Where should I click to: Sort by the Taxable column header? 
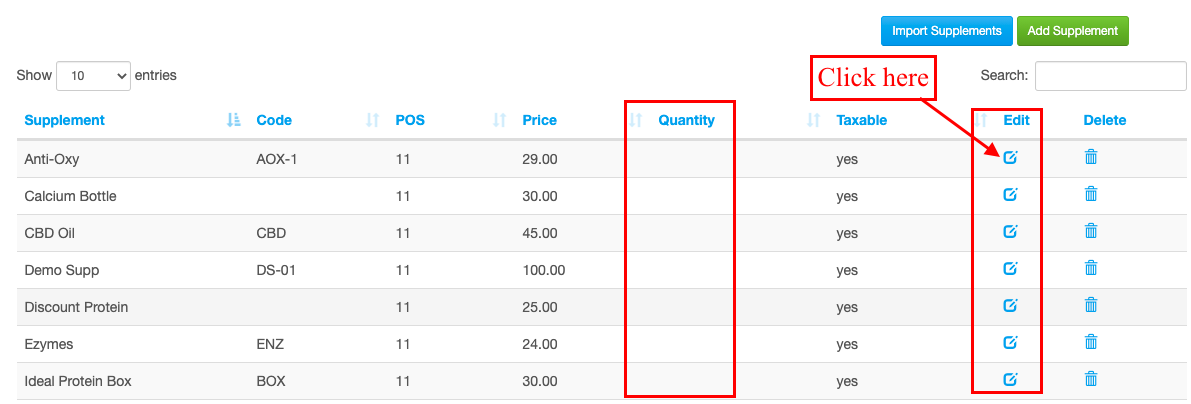click(x=861, y=120)
